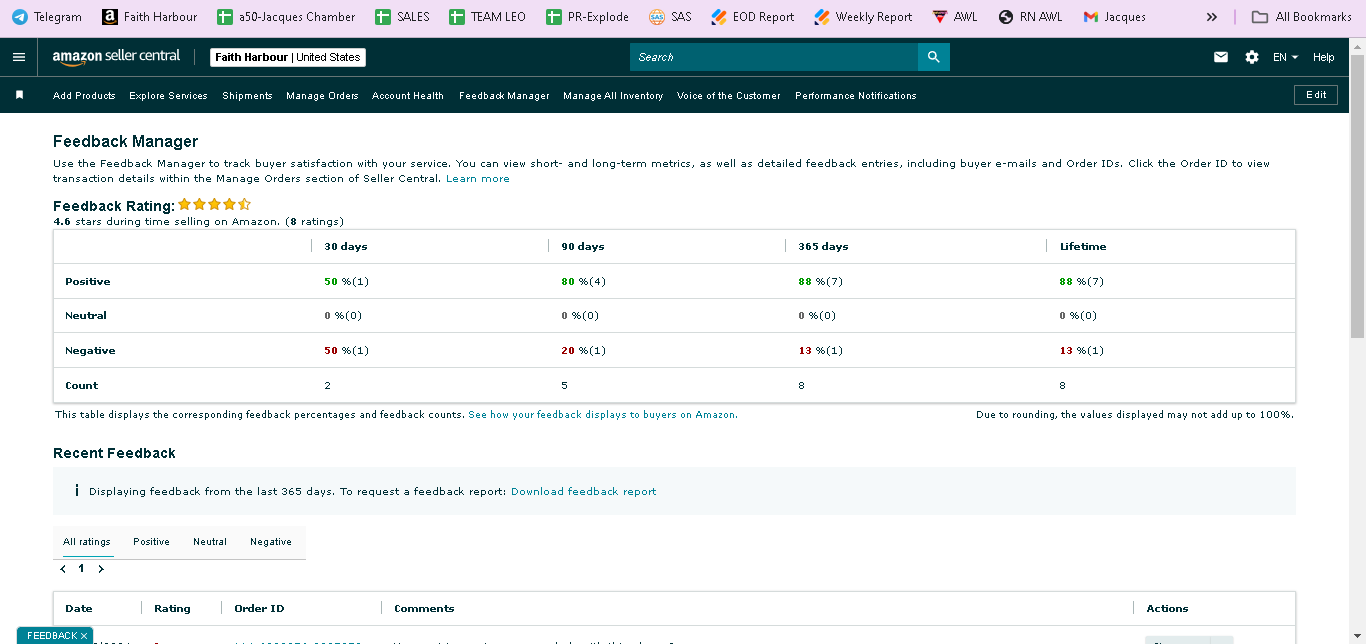The image size is (1366, 644).
Task: Open Feedback Manager in the nav bar
Action: tap(504, 96)
